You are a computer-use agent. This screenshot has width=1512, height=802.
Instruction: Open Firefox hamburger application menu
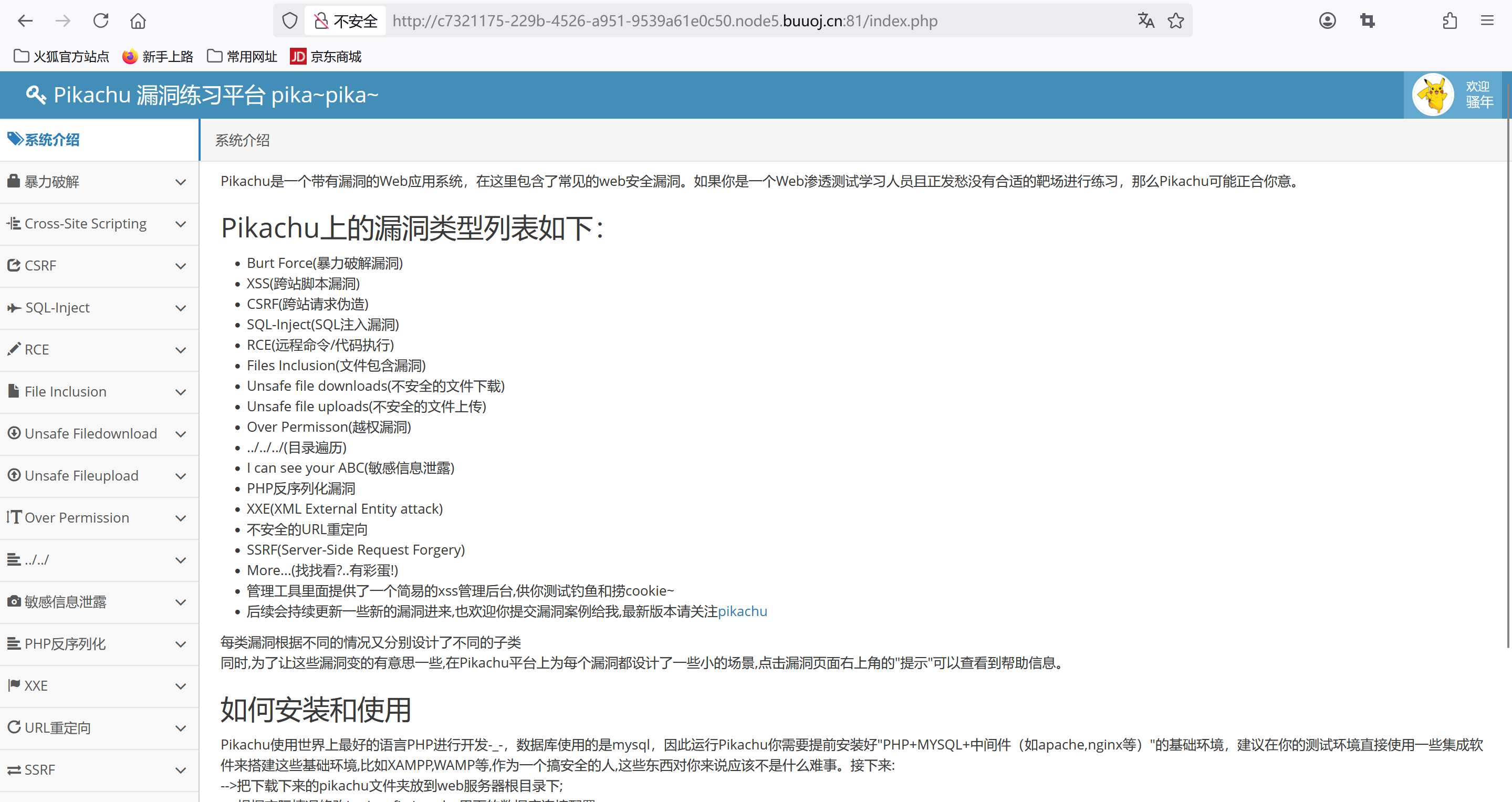tap(1487, 21)
